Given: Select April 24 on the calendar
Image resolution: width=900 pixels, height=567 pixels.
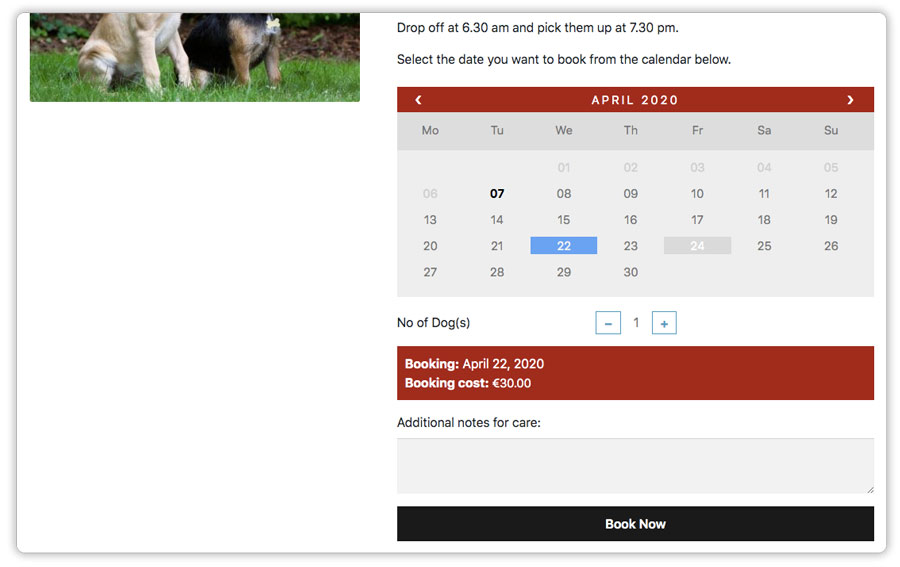Looking at the screenshot, I should click(x=697, y=246).
